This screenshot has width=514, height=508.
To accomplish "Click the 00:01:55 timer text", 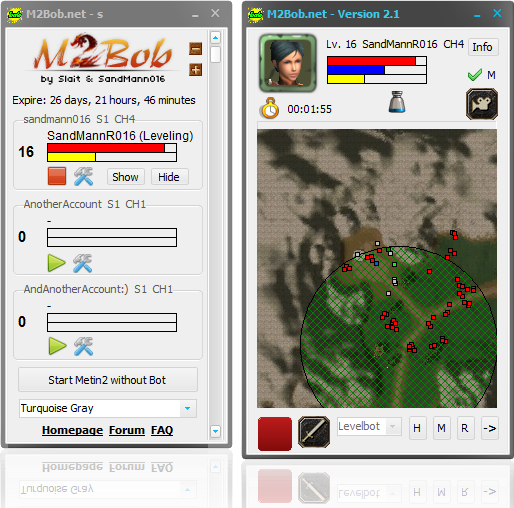I will pyautogui.click(x=310, y=109).
